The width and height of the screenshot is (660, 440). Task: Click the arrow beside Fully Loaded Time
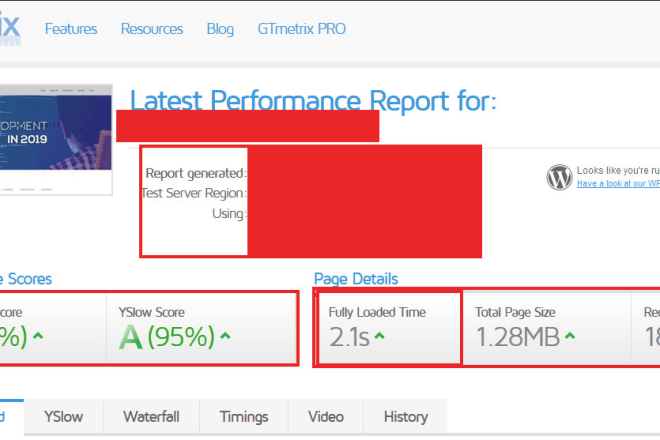coord(379,336)
